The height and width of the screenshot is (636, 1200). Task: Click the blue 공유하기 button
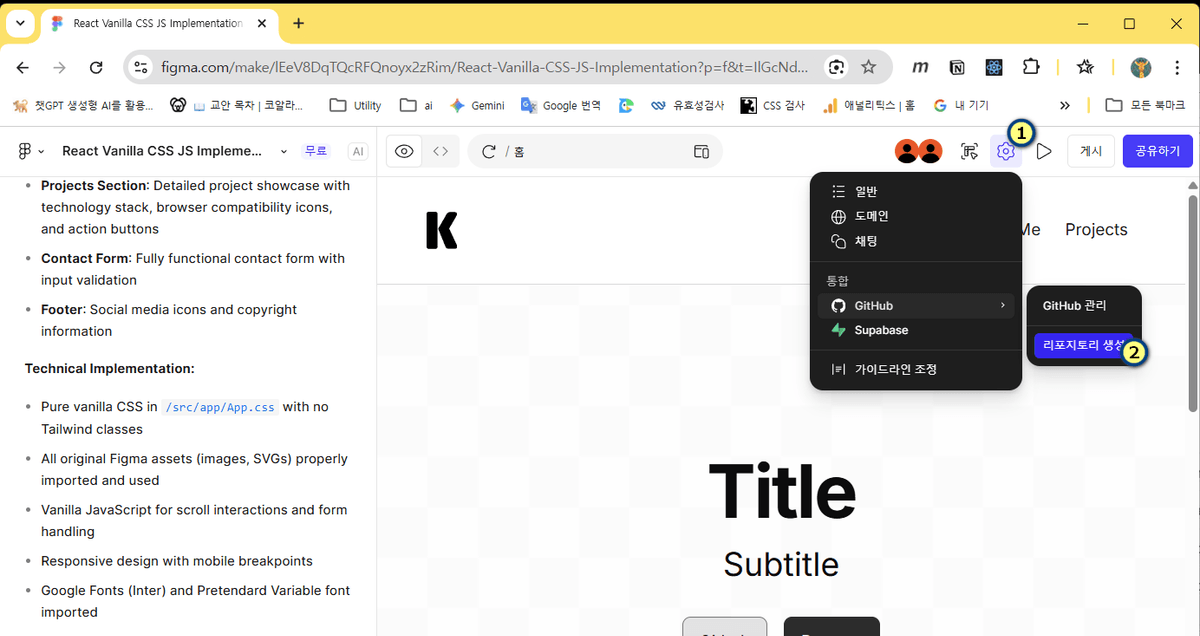click(x=1157, y=151)
